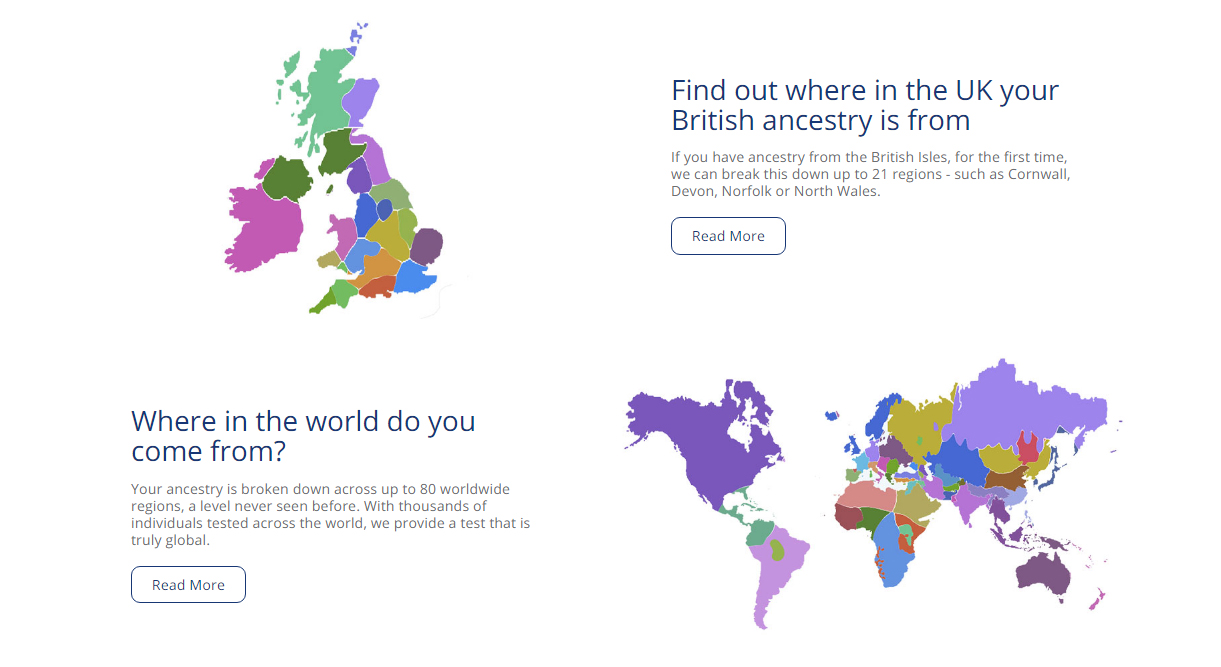The height and width of the screenshot is (667, 1221).
Task: Click the UK ancestry Read More button
Action: [728, 236]
